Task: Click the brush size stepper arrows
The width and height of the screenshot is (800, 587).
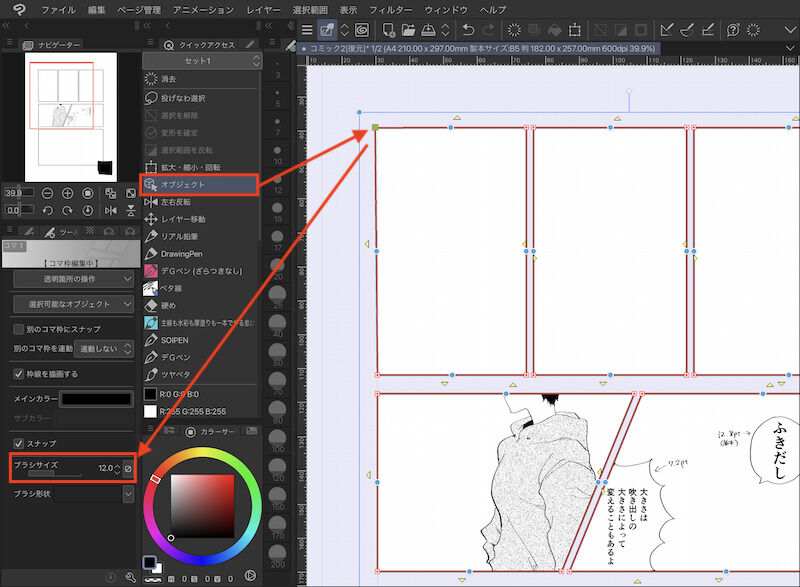Action: (117, 468)
